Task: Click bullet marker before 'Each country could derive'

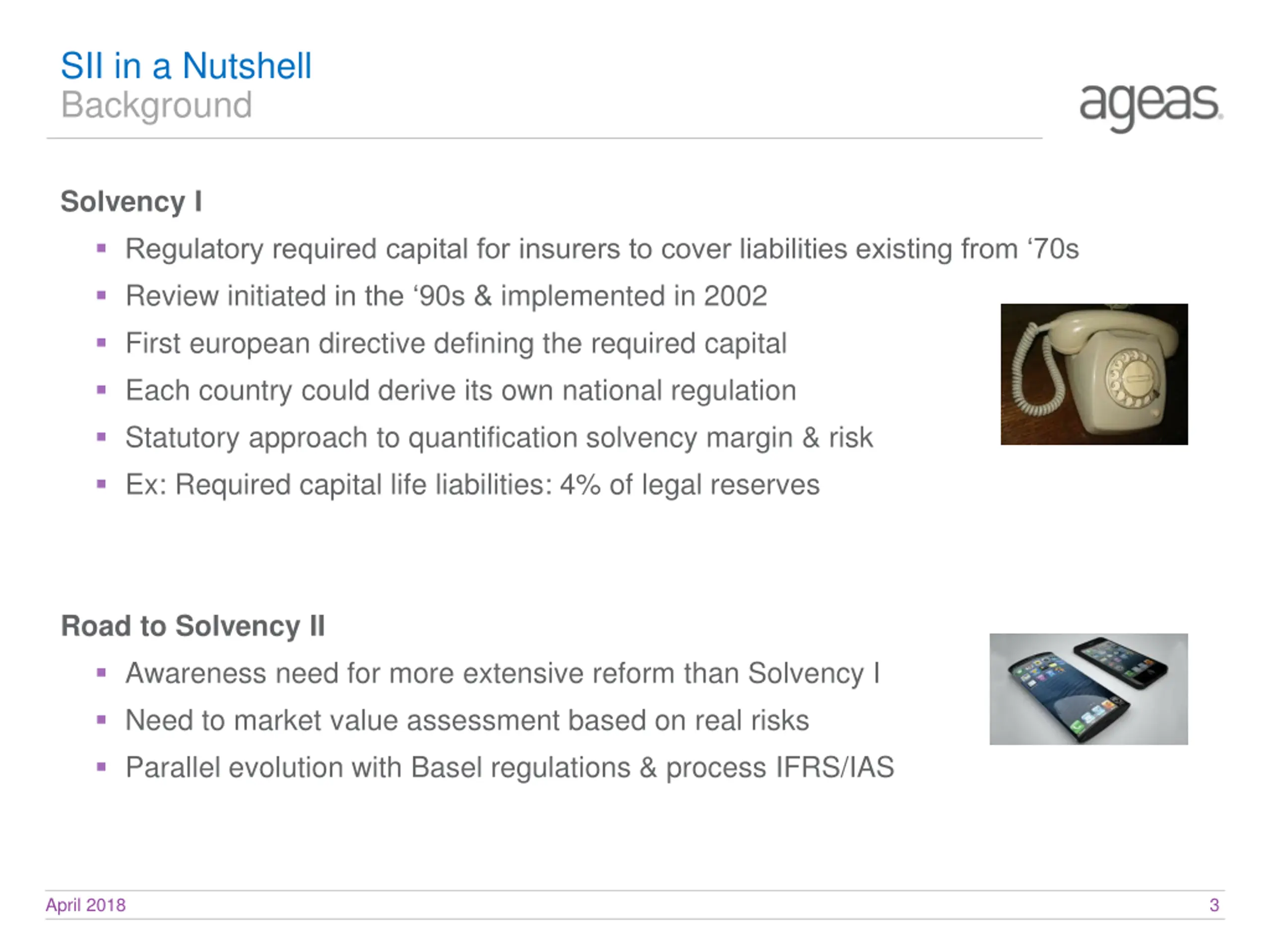Action: 102,390
